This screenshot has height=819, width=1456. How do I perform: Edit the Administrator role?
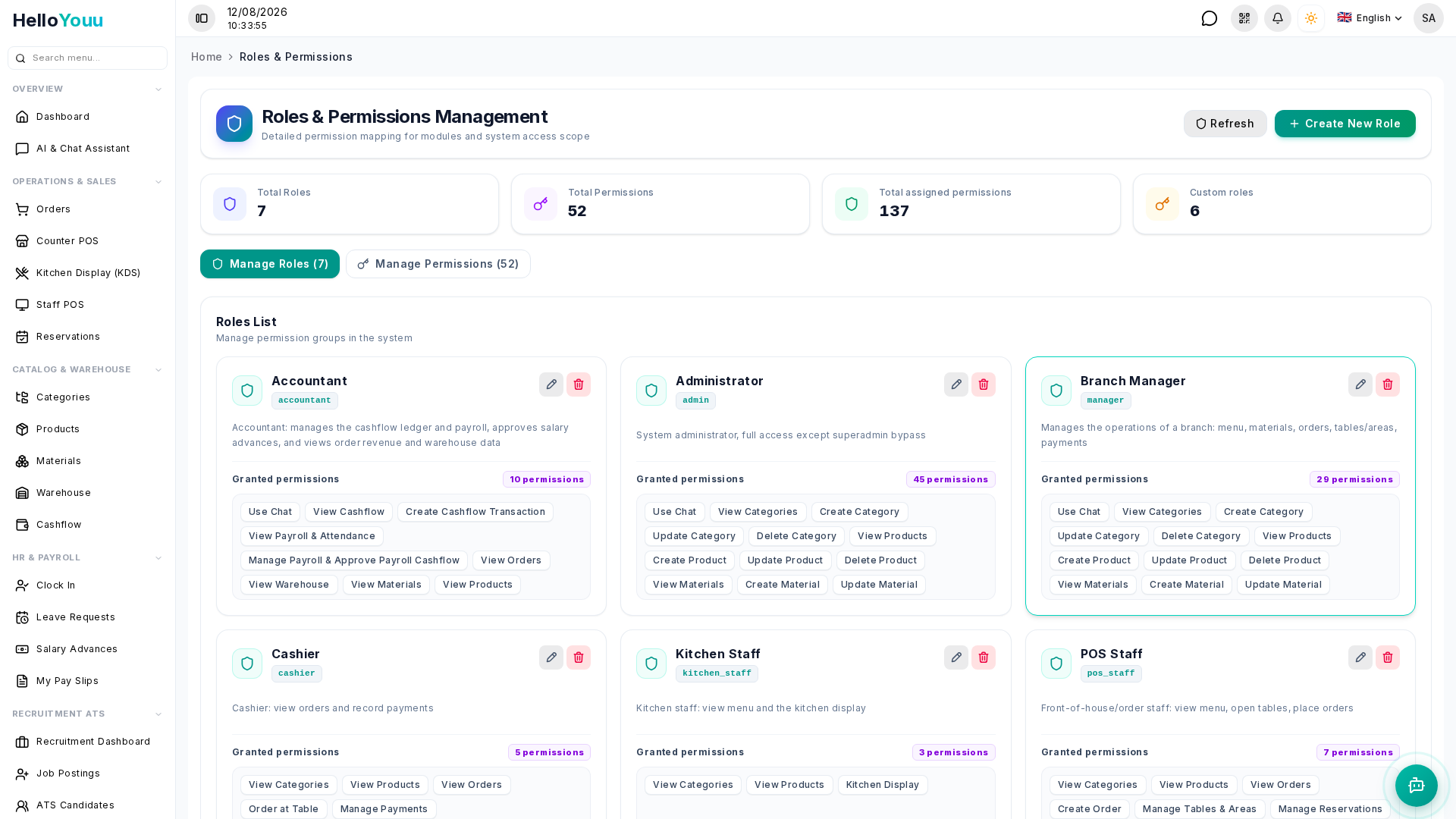point(956,384)
